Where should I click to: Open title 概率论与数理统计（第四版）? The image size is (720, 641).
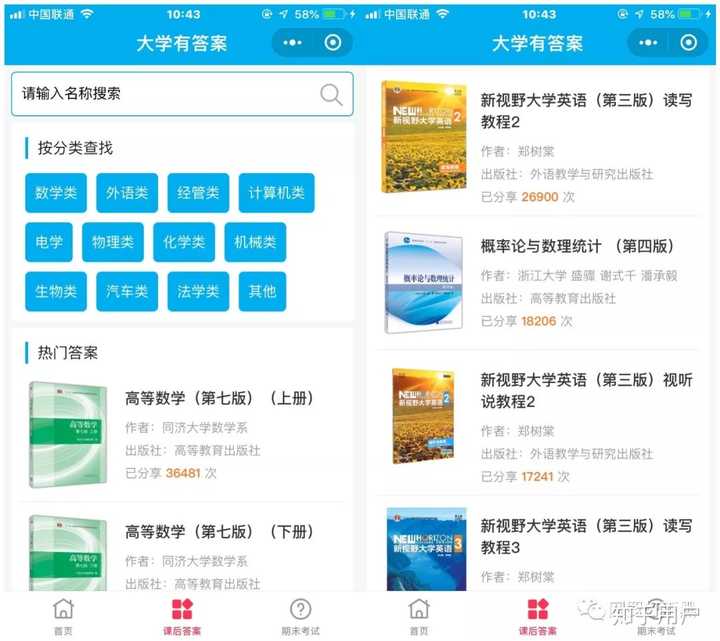pyautogui.click(x=578, y=246)
